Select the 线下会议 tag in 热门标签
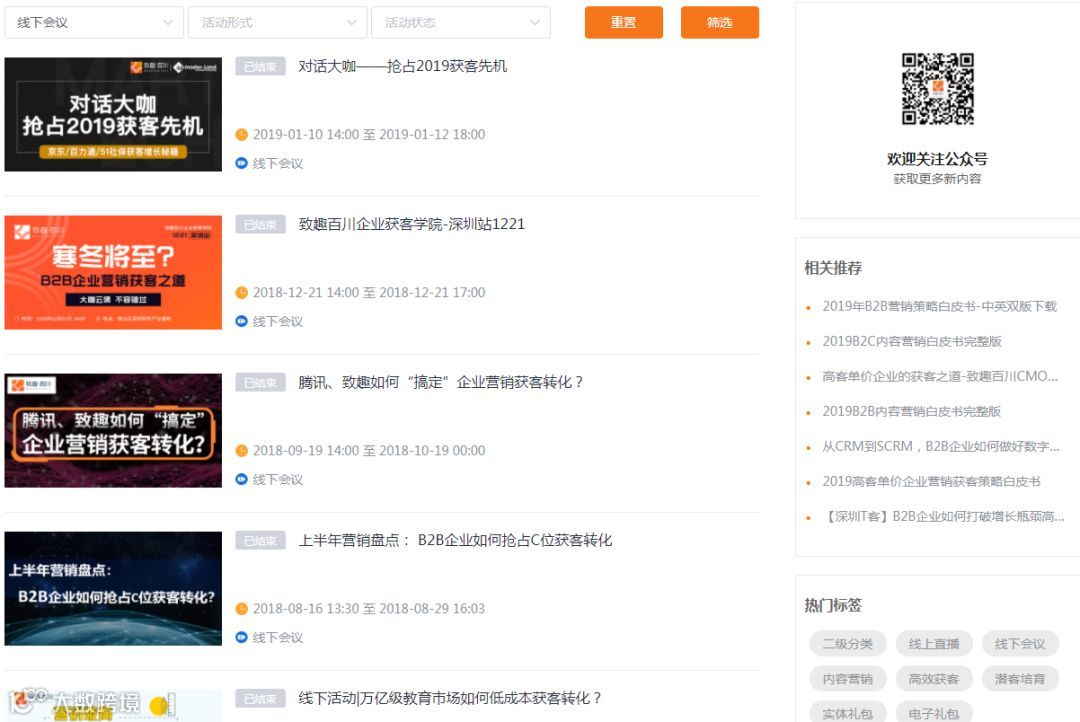This screenshot has height=722, width=1080. (x=1020, y=643)
